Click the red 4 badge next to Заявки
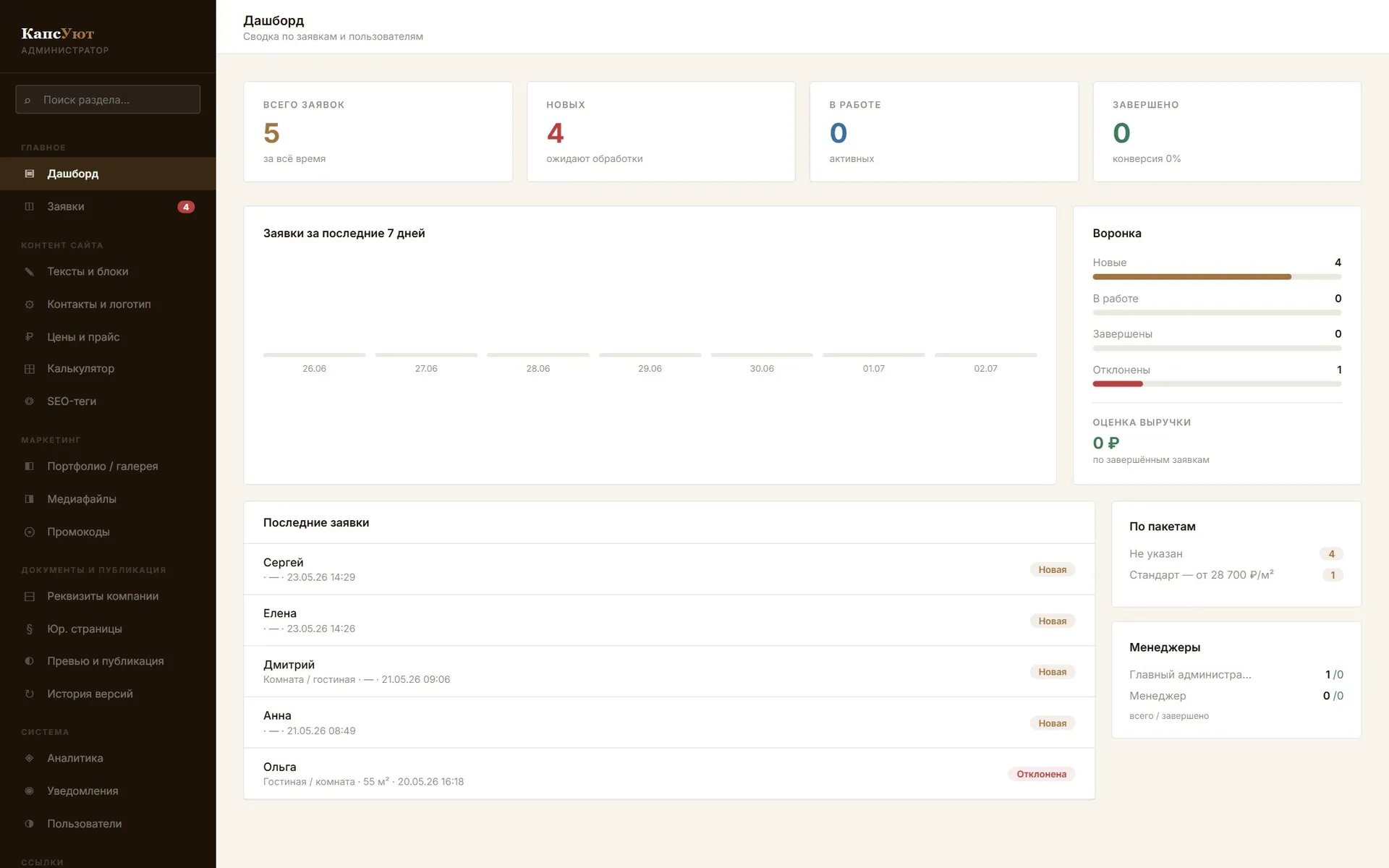 coord(186,207)
